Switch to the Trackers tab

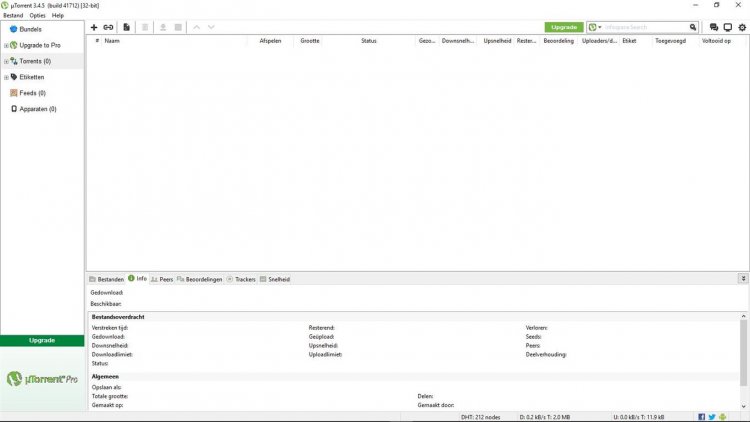(241, 279)
